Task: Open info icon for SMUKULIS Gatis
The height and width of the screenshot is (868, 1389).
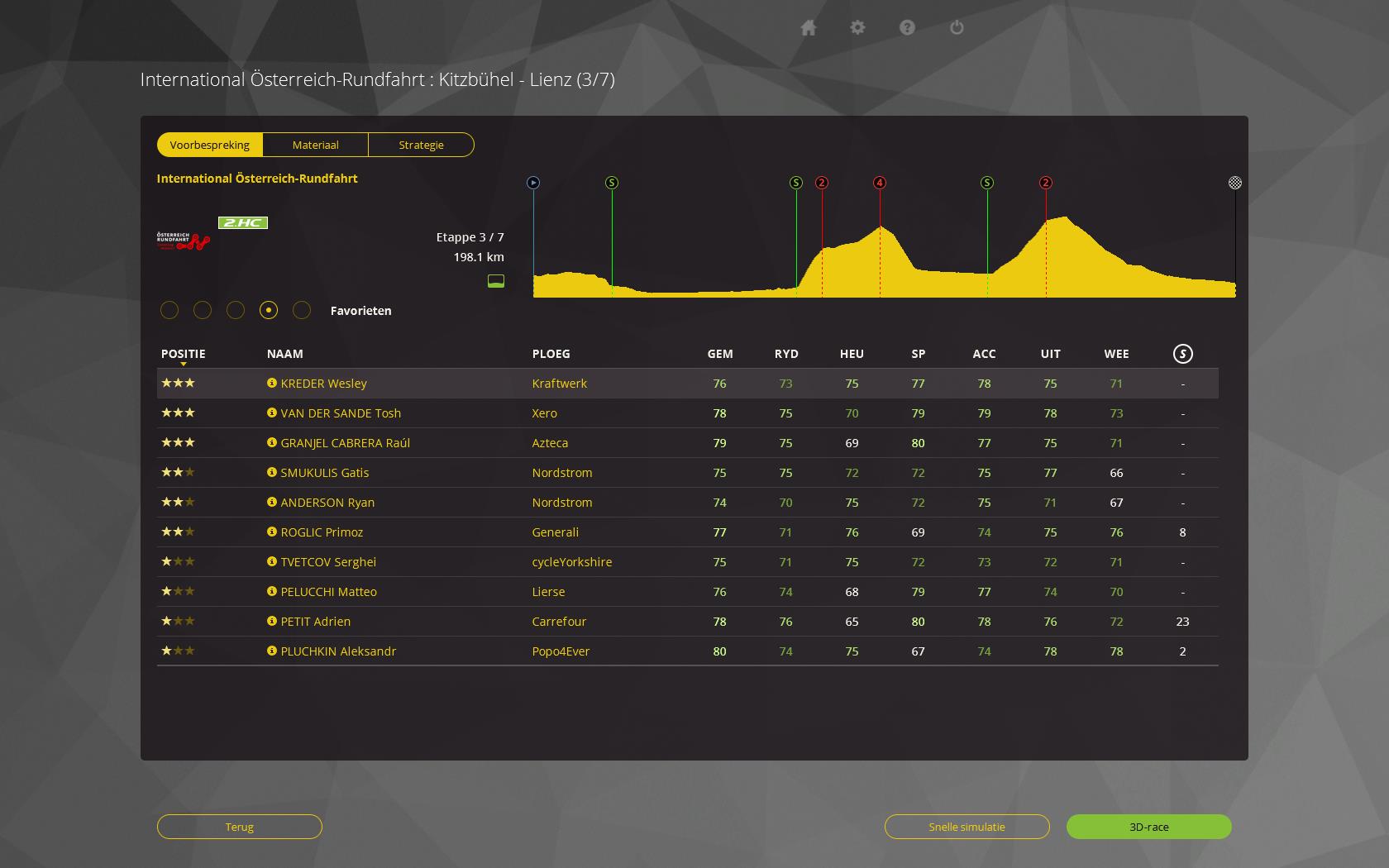Action: (271, 472)
